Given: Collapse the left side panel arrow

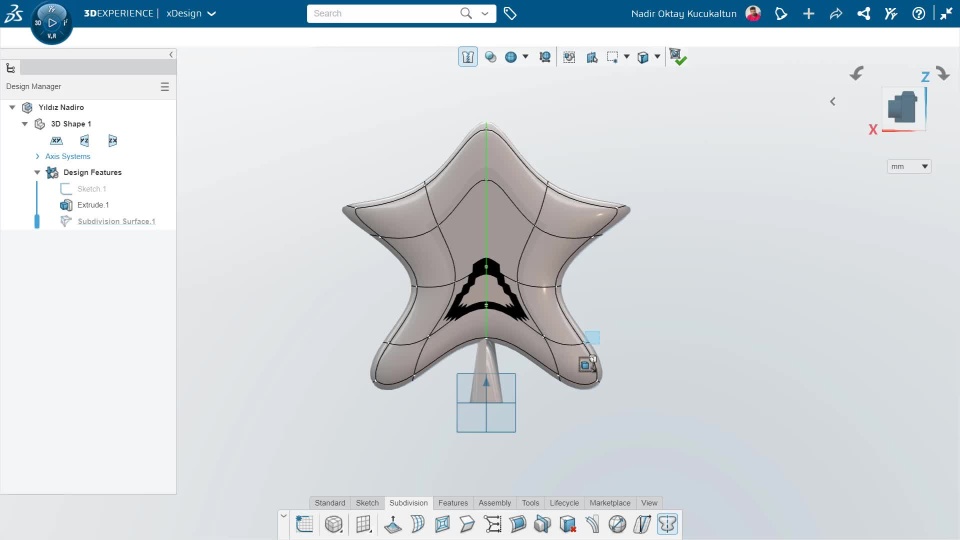Looking at the screenshot, I should [171, 54].
